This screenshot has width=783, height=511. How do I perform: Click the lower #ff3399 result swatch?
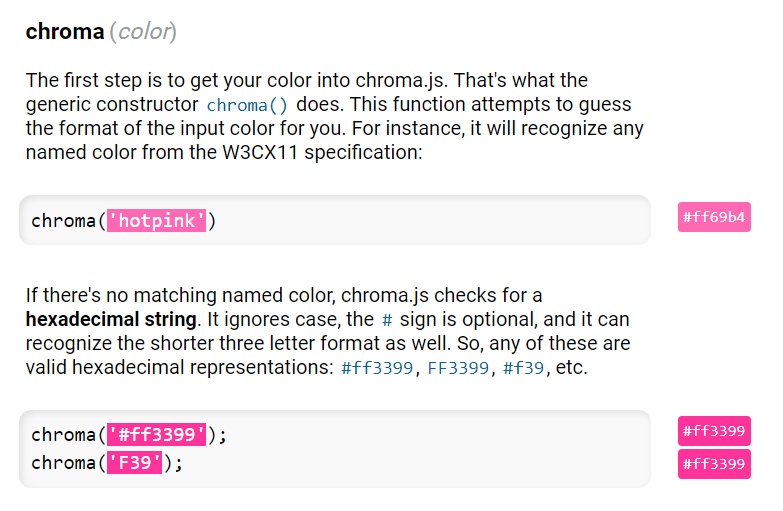pos(714,464)
